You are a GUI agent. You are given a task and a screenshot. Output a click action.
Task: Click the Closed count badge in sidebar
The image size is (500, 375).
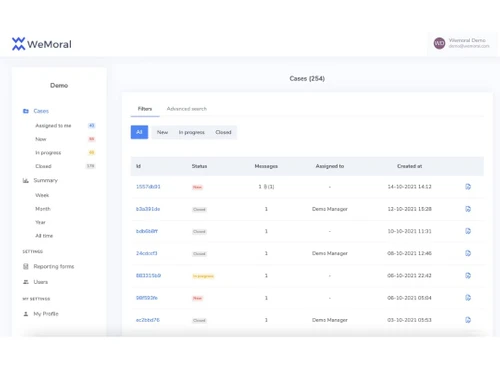[x=91, y=166]
